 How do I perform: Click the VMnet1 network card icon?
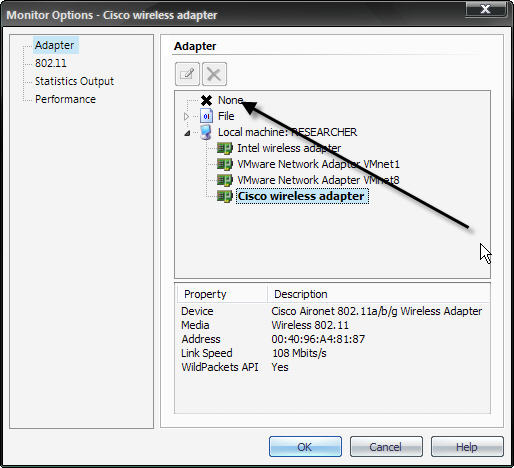[x=225, y=164]
